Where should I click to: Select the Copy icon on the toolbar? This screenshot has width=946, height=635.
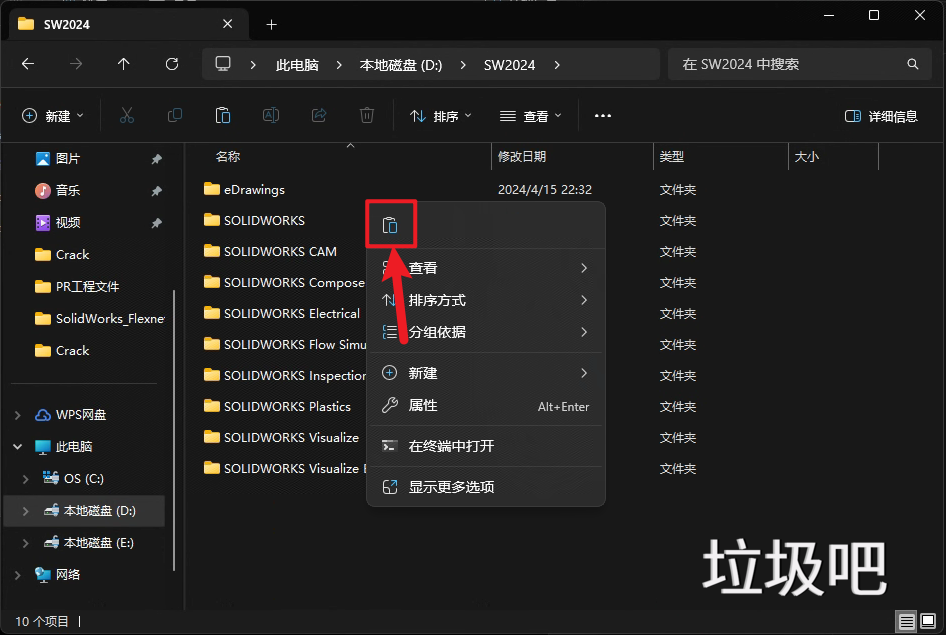(174, 115)
